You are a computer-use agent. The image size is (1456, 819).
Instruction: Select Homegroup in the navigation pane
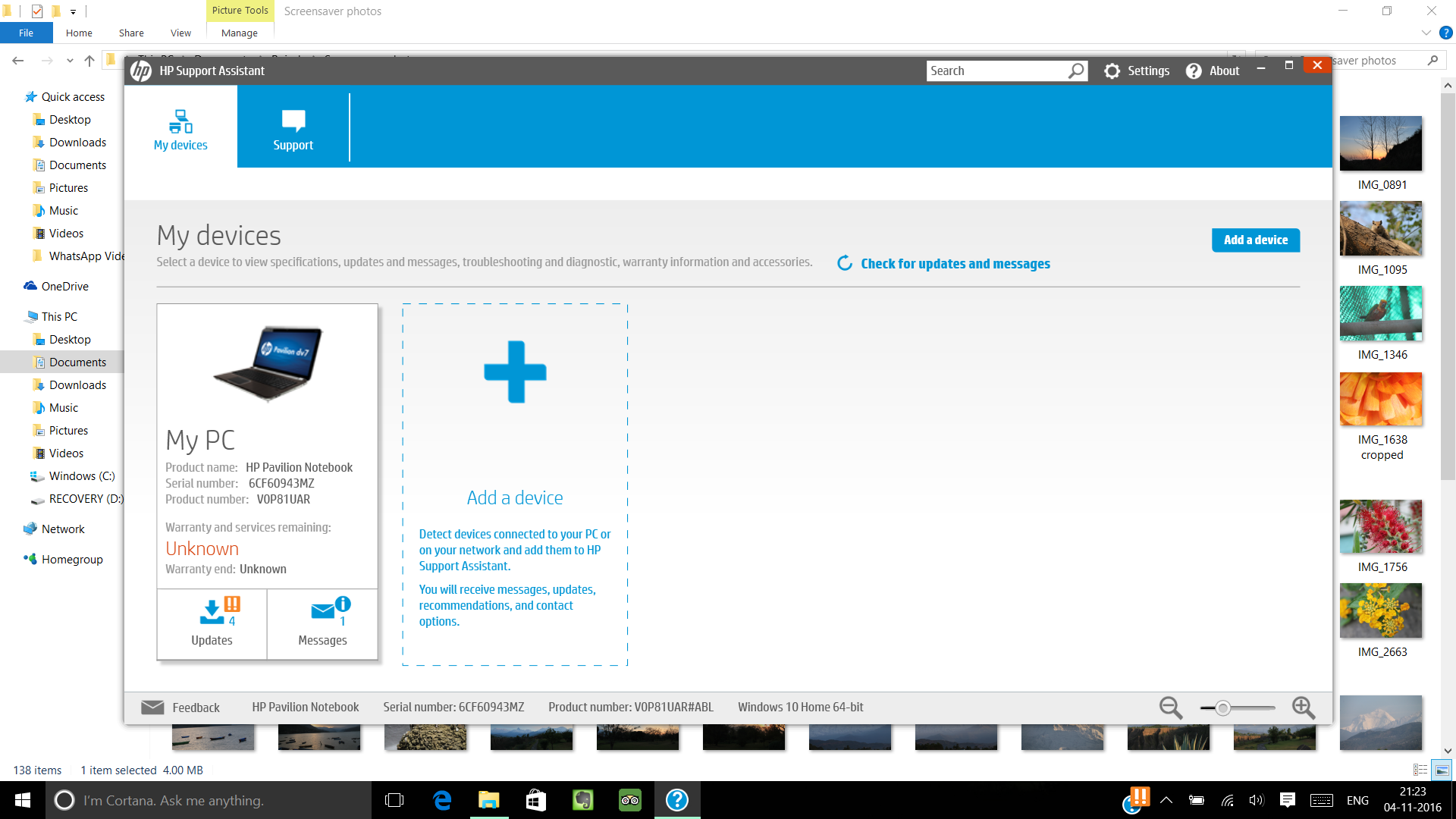(x=72, y=559)
